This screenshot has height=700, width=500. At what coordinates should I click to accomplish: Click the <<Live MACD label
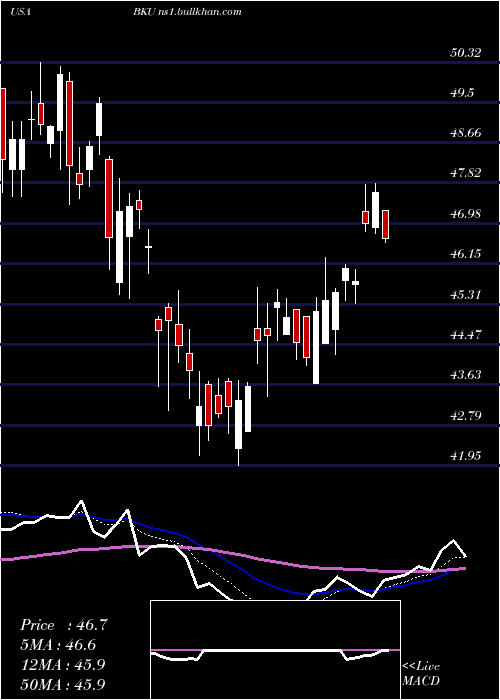(421, 674)
